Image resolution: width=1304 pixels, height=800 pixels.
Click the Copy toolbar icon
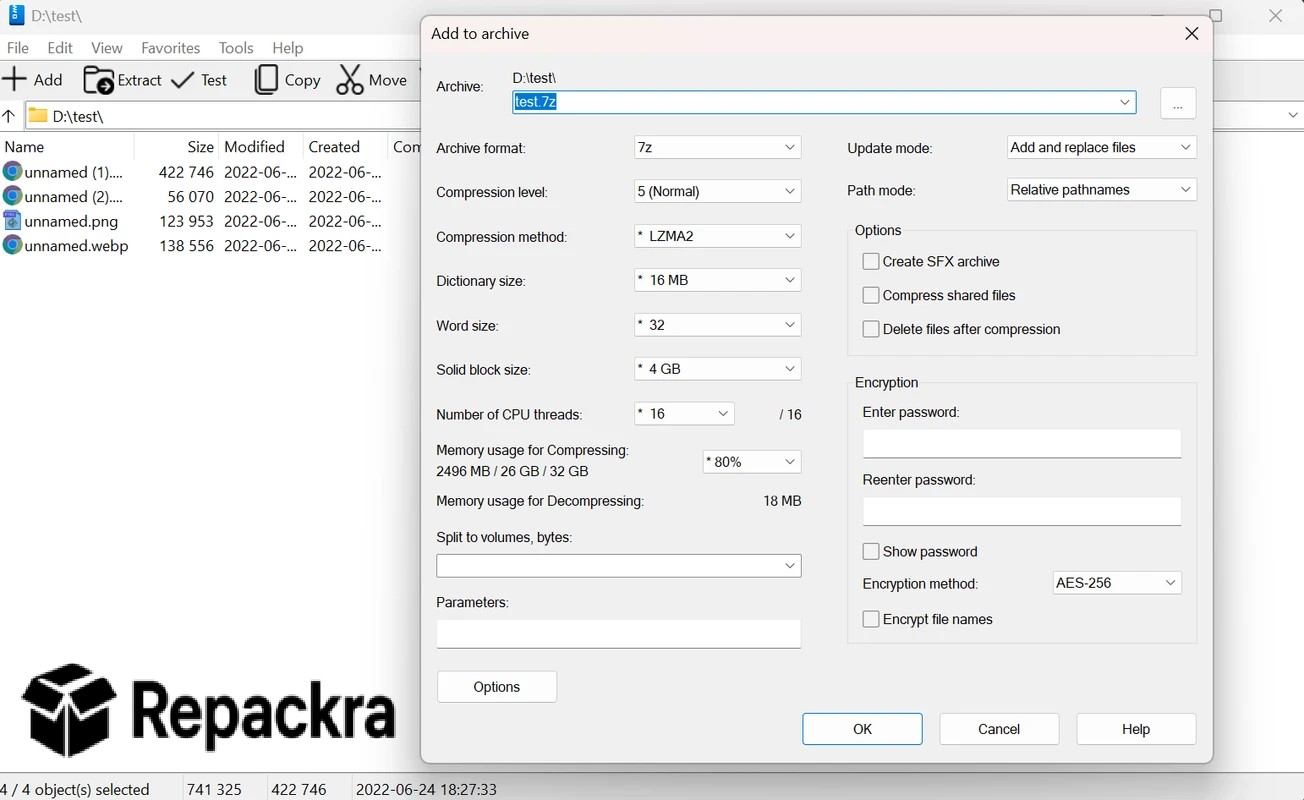click(266, 80)
